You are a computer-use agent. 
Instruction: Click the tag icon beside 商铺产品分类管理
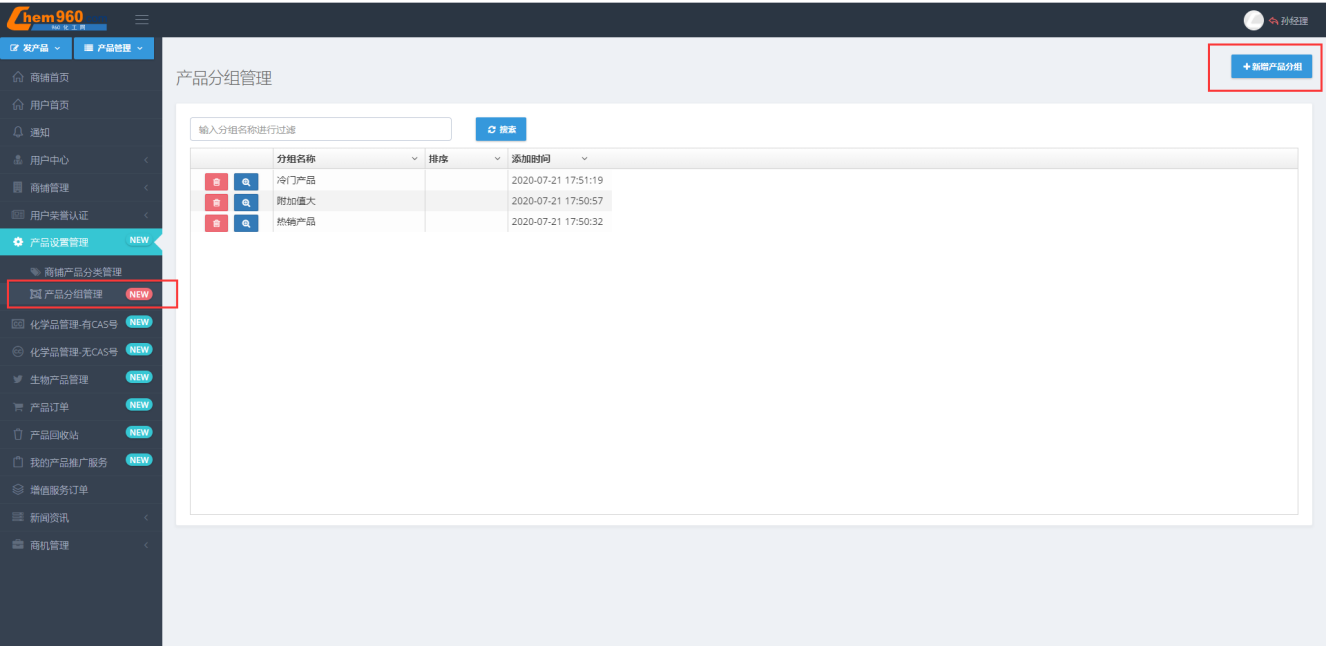coord(35,272)
